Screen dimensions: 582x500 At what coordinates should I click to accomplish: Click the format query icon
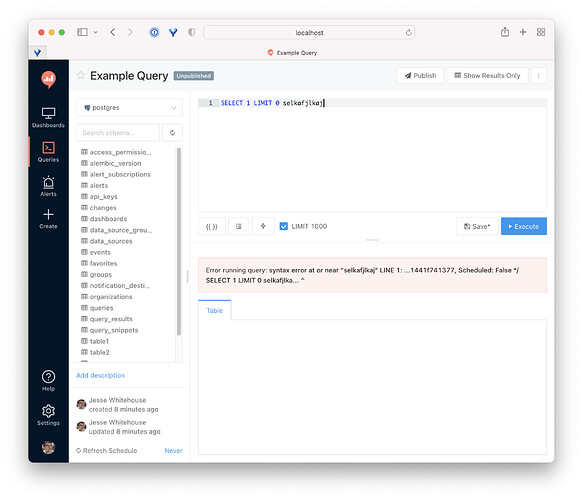[x=238, y=226]
